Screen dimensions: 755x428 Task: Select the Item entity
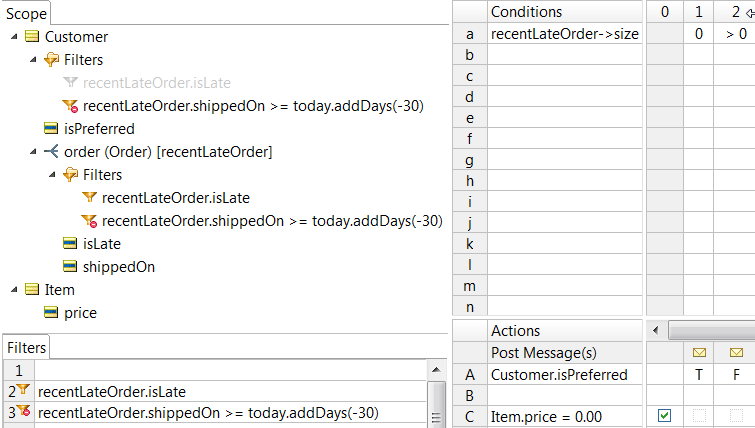pos(60,290)
